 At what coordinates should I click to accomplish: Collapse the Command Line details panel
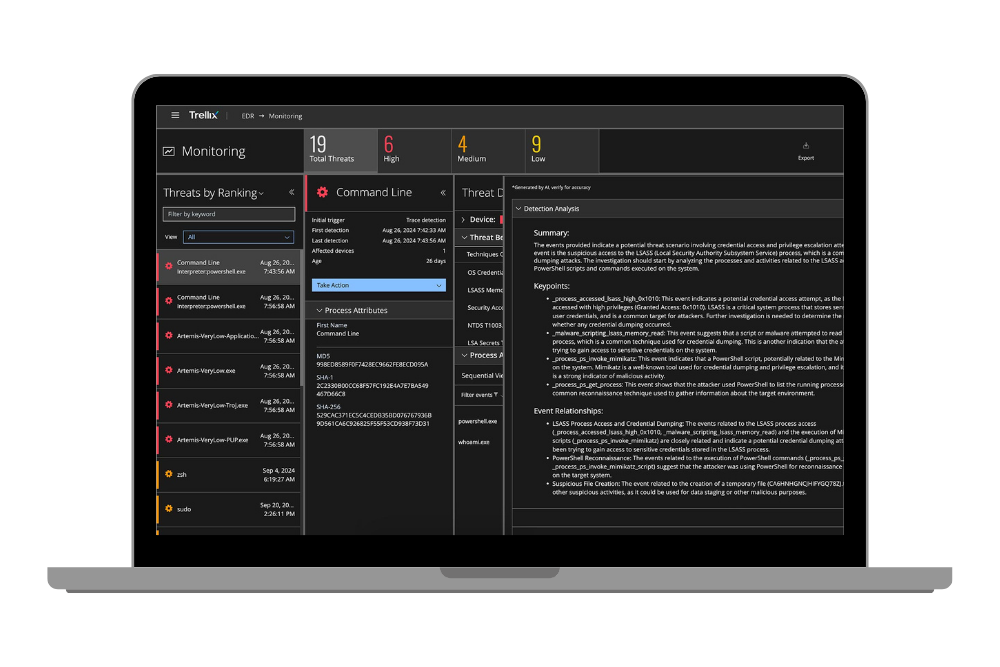coord(443,193)
